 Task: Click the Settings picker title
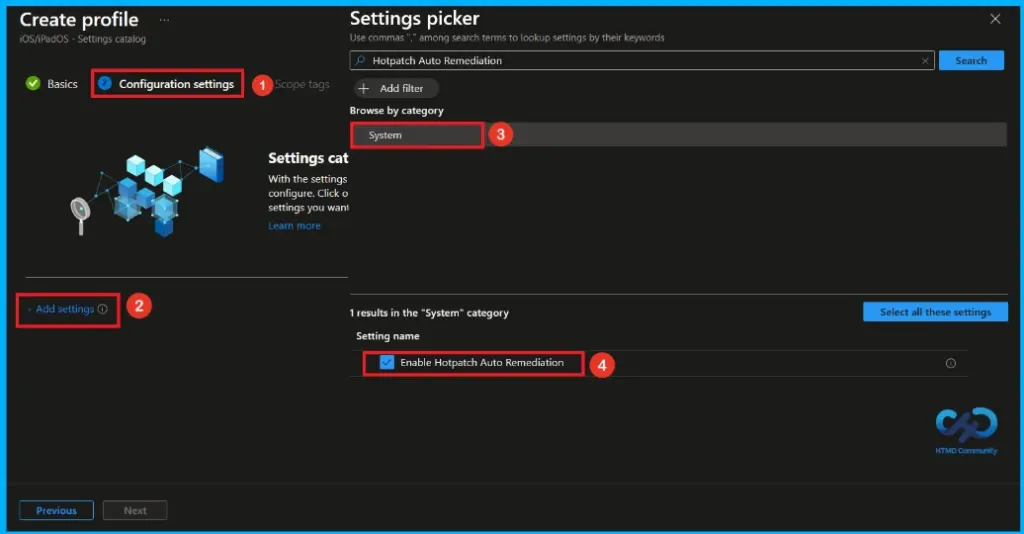pyautogui.click(x=415, y=18)
